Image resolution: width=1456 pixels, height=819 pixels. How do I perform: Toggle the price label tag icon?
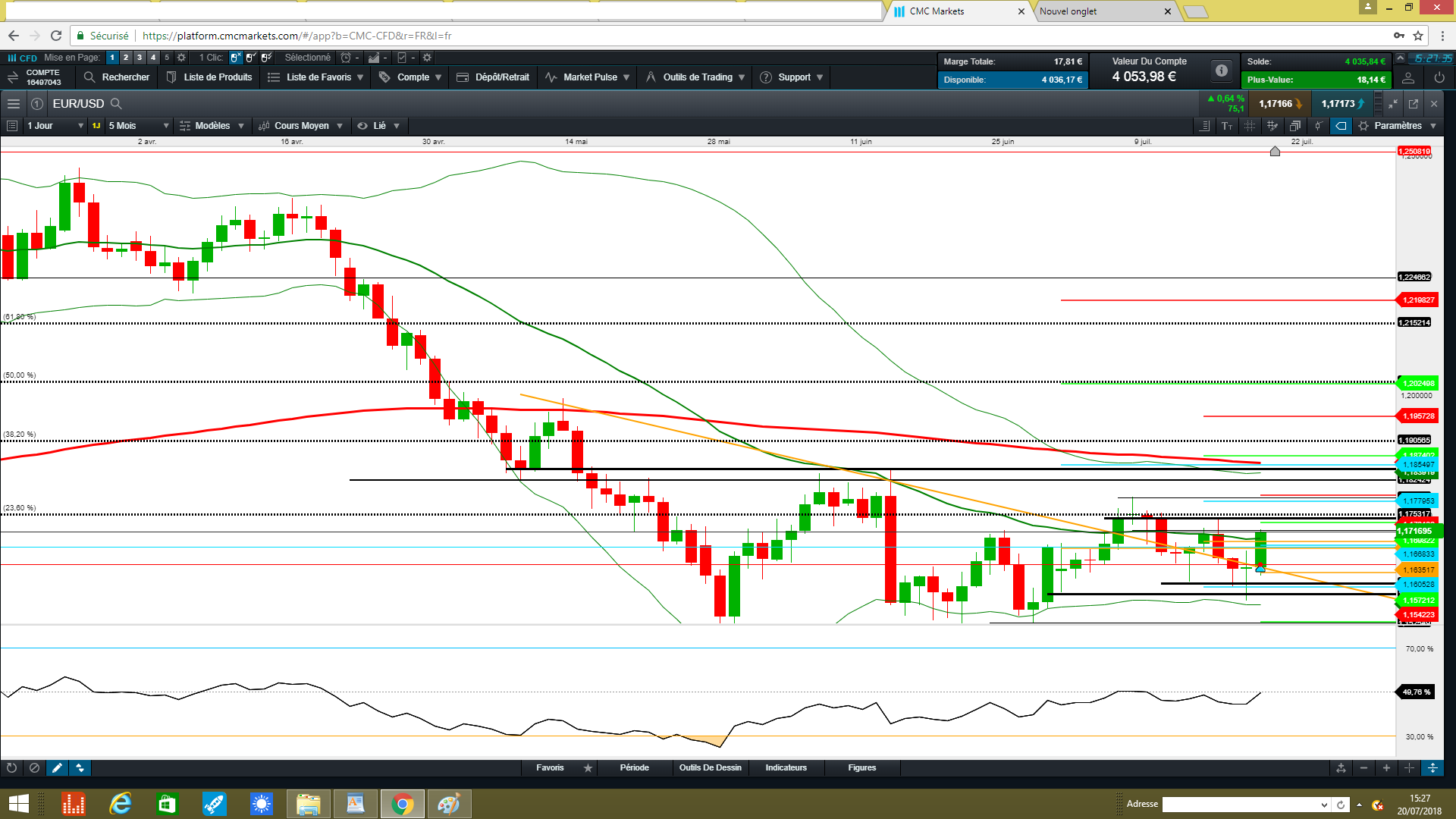point(1341,126)
